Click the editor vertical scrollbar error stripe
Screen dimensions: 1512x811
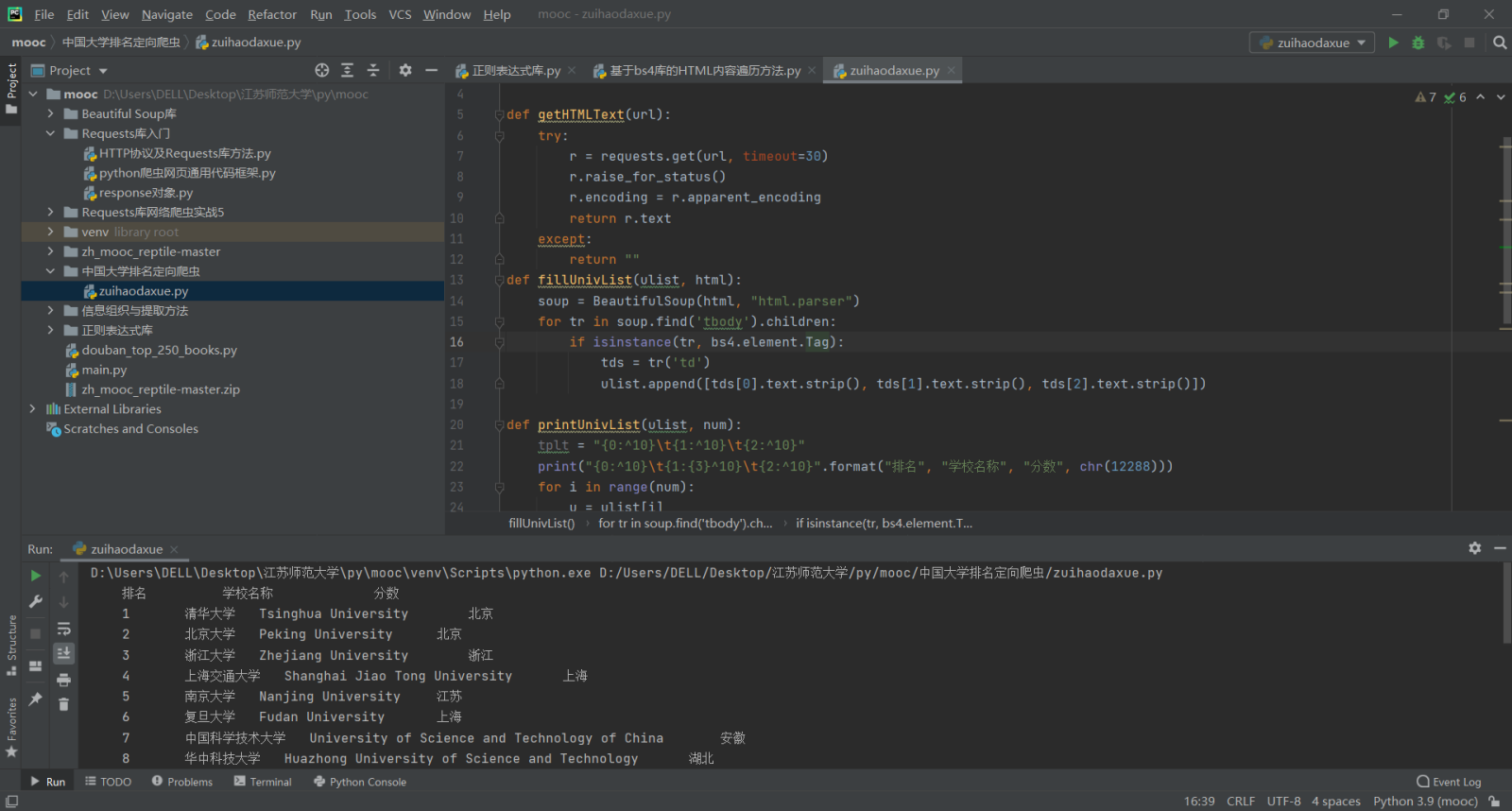point(1503,284)
